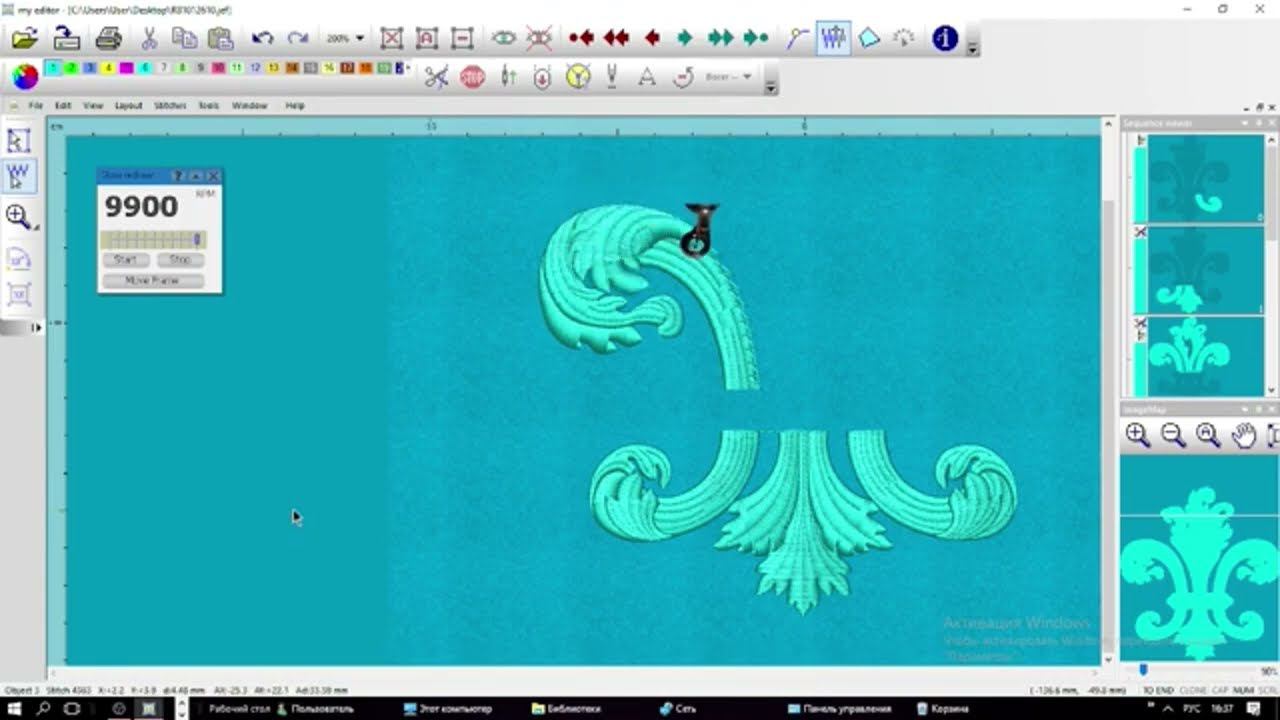Jump to last stitch with green arrow-dot

755,39
